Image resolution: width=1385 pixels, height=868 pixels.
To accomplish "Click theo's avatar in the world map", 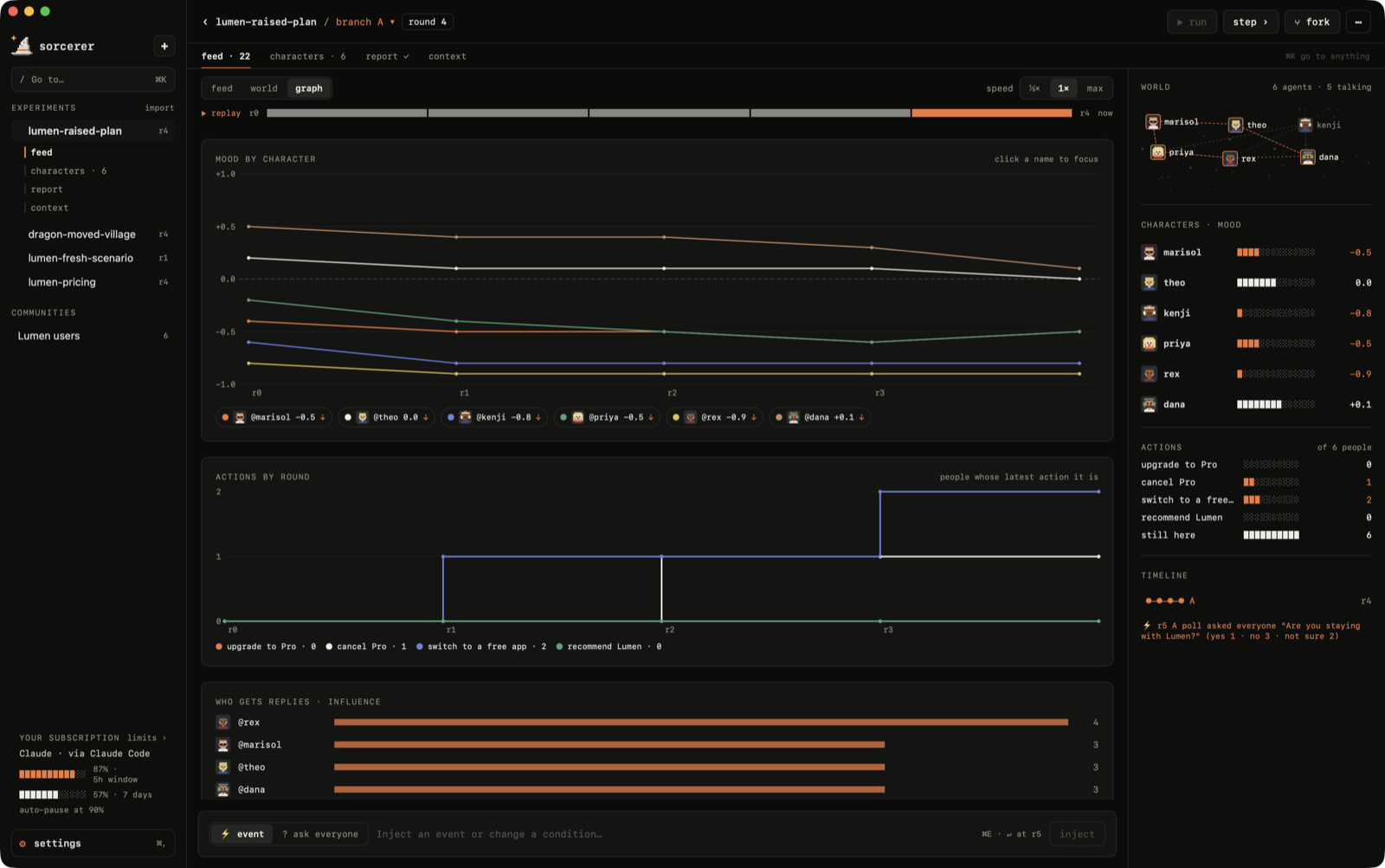I will coord(1236,125).
